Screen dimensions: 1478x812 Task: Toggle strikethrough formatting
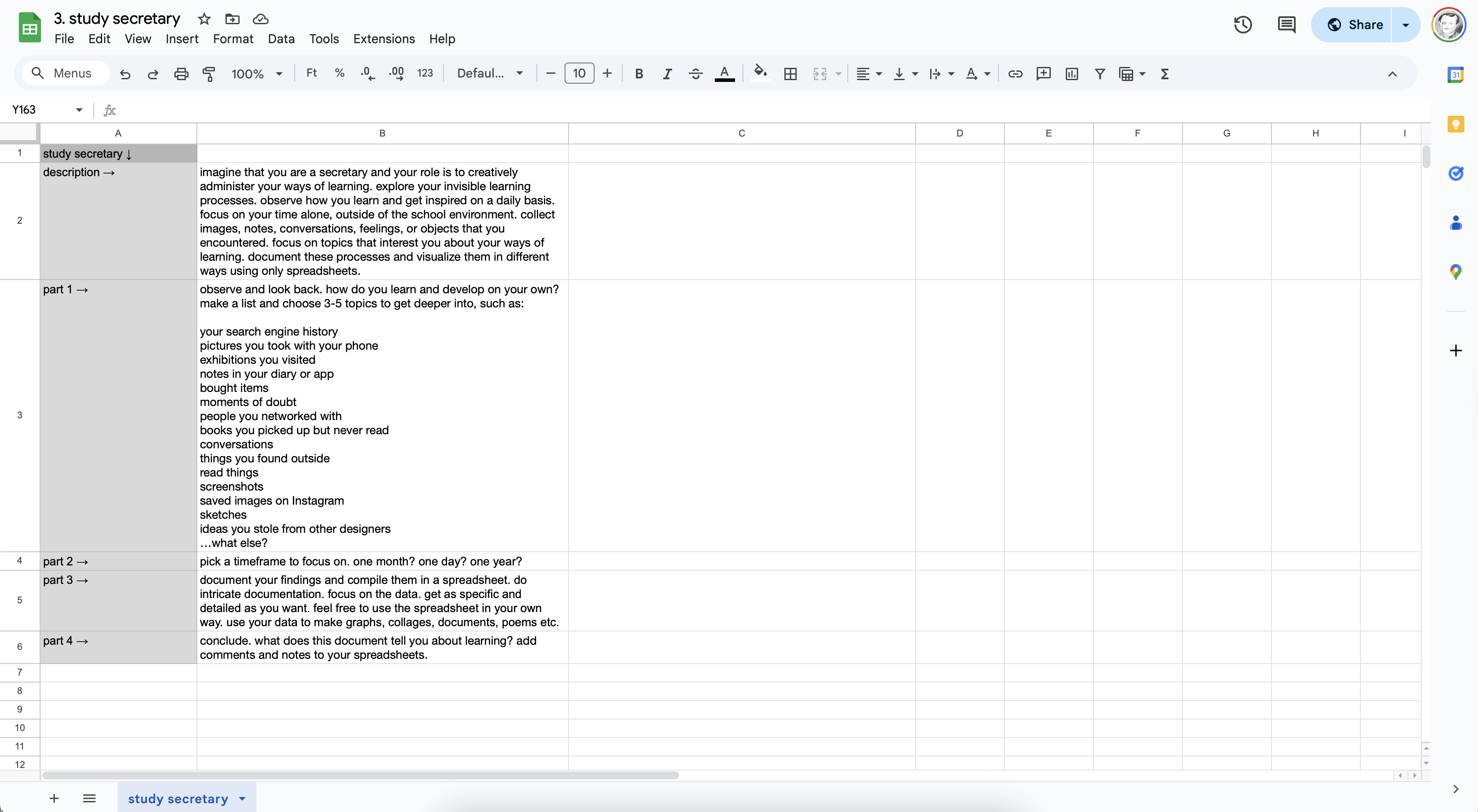(695, 74)
